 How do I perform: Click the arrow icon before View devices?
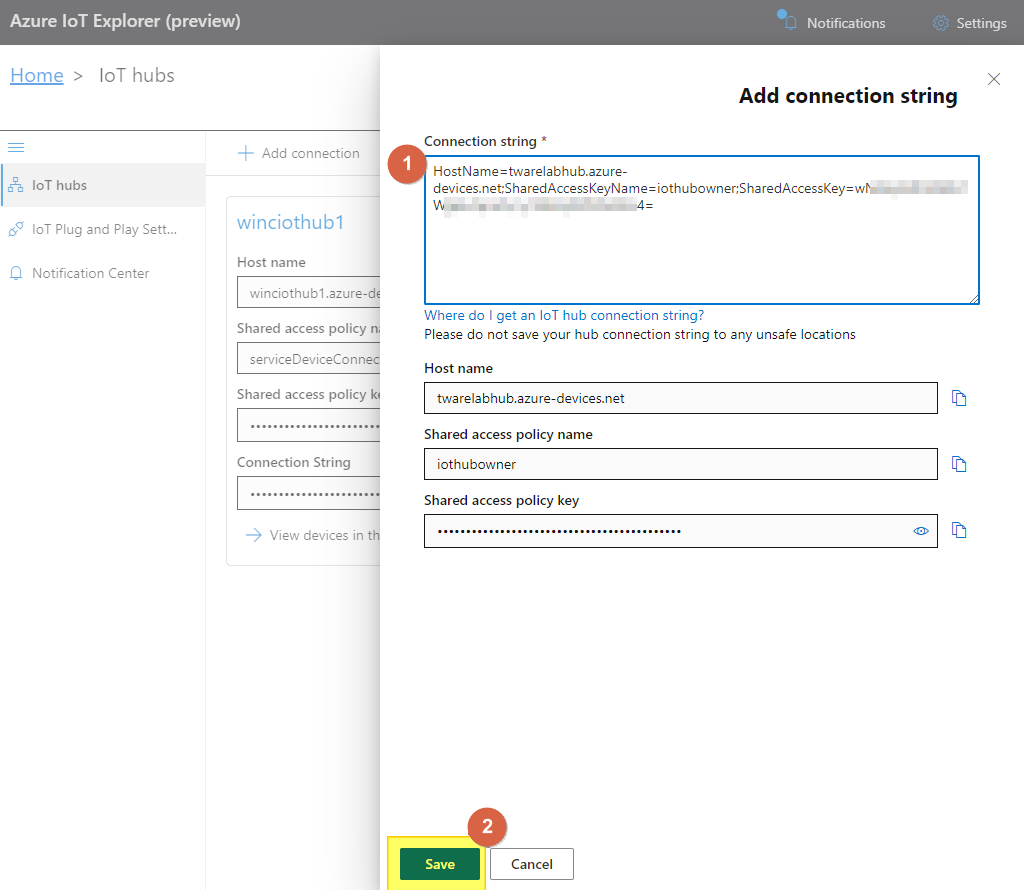pyautogui.click(x=253, y=535)
